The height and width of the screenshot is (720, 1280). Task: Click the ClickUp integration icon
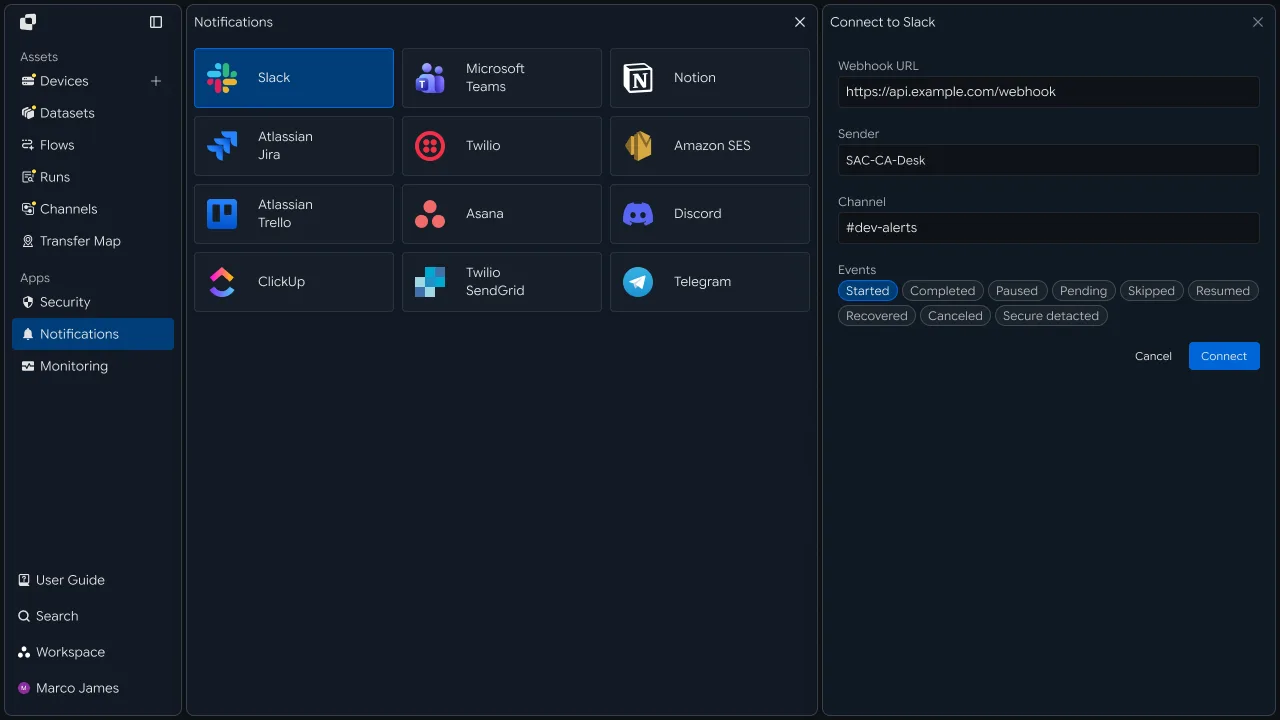coord(222,282)
